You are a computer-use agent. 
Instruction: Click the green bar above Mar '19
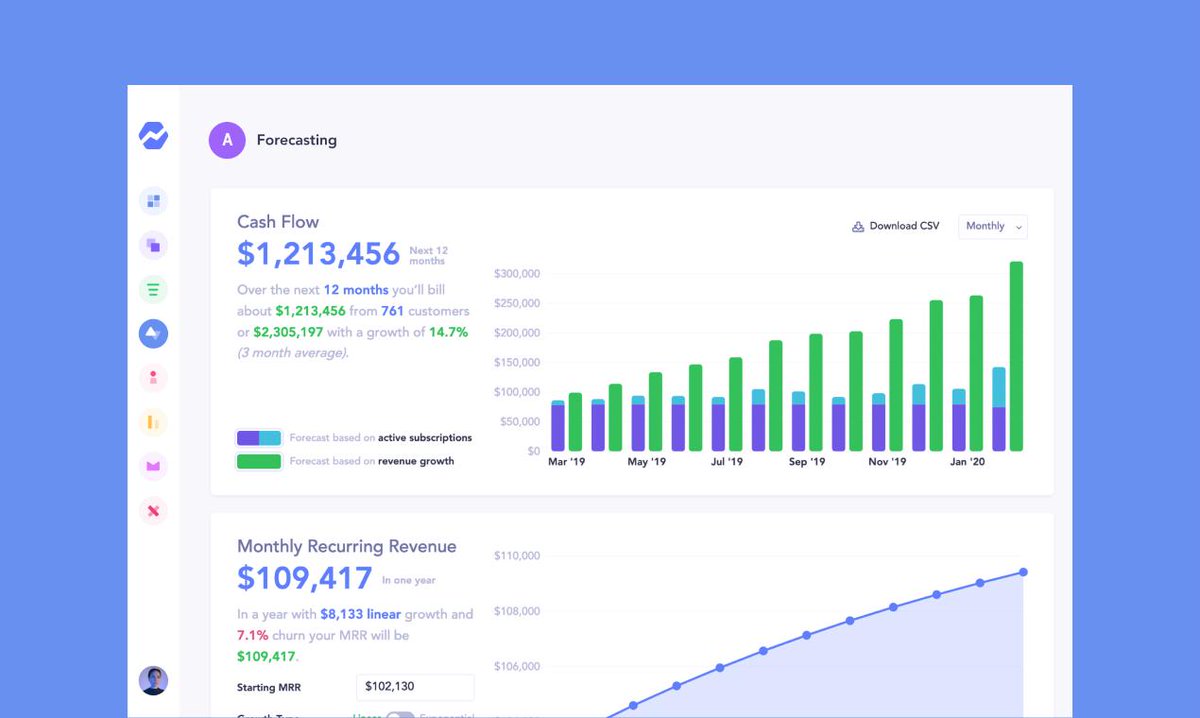(575, 422)
